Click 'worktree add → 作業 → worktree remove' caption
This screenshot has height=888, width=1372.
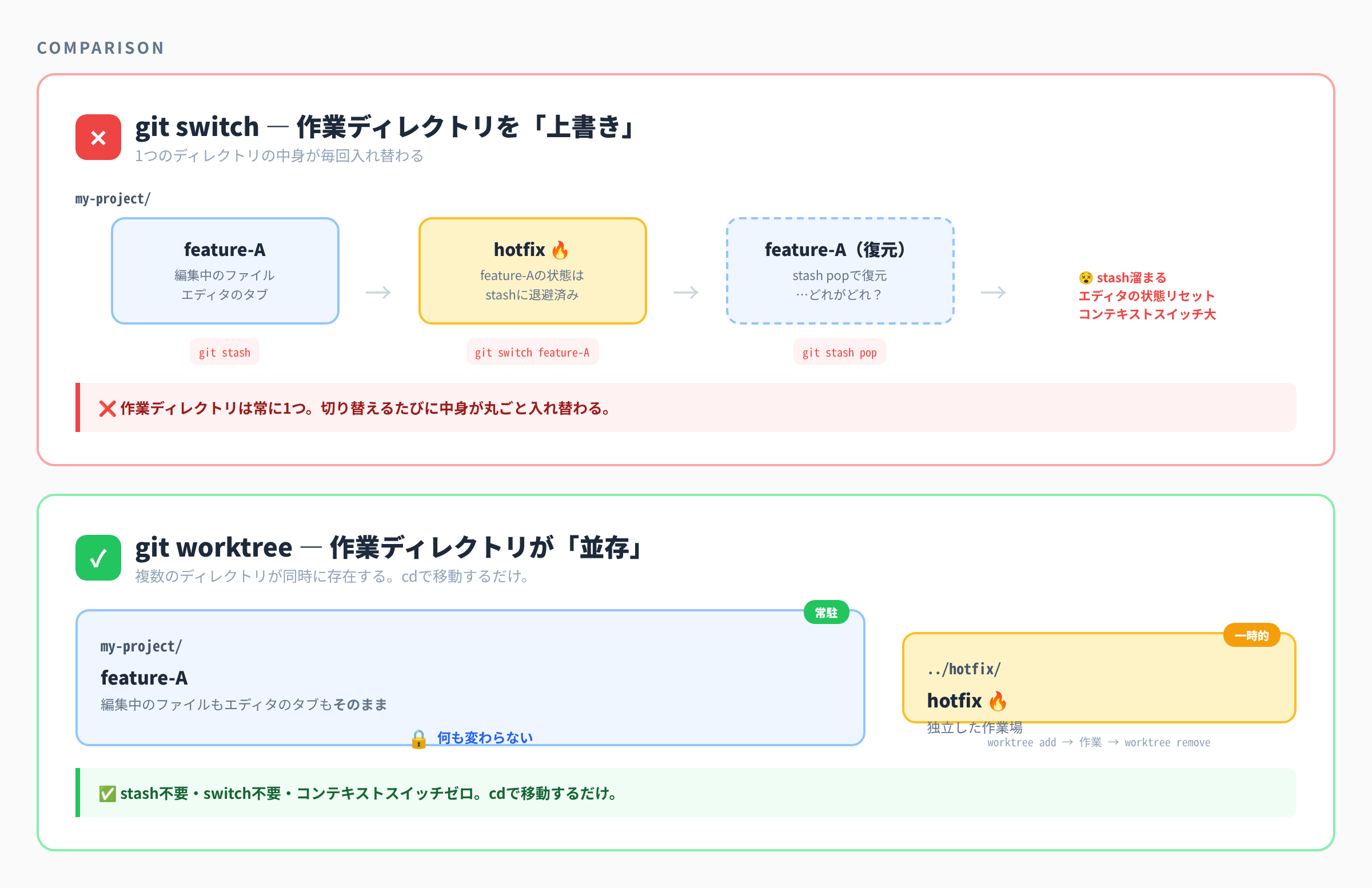1099,742
